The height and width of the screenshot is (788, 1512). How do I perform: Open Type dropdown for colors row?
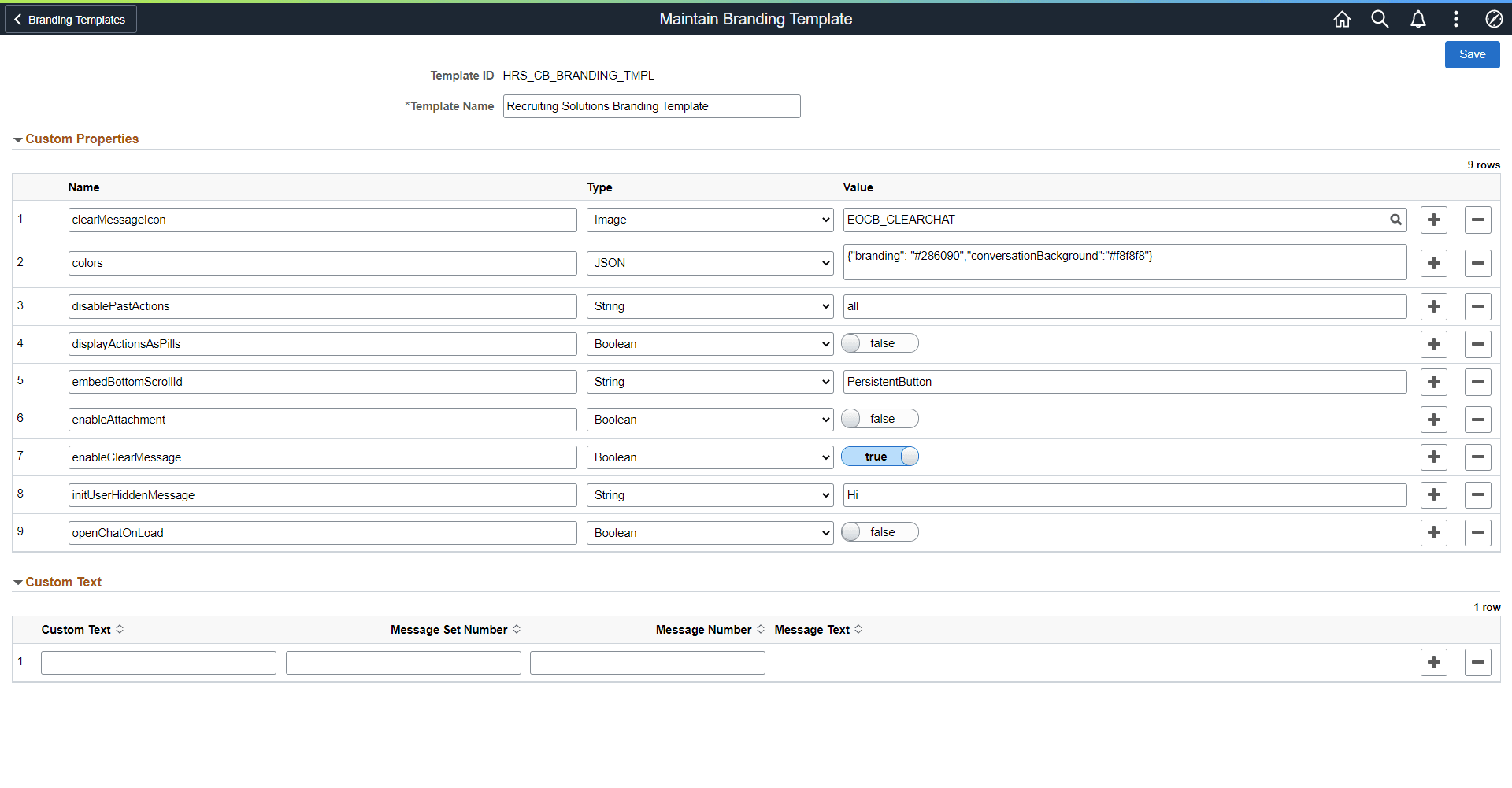[710, 263]
